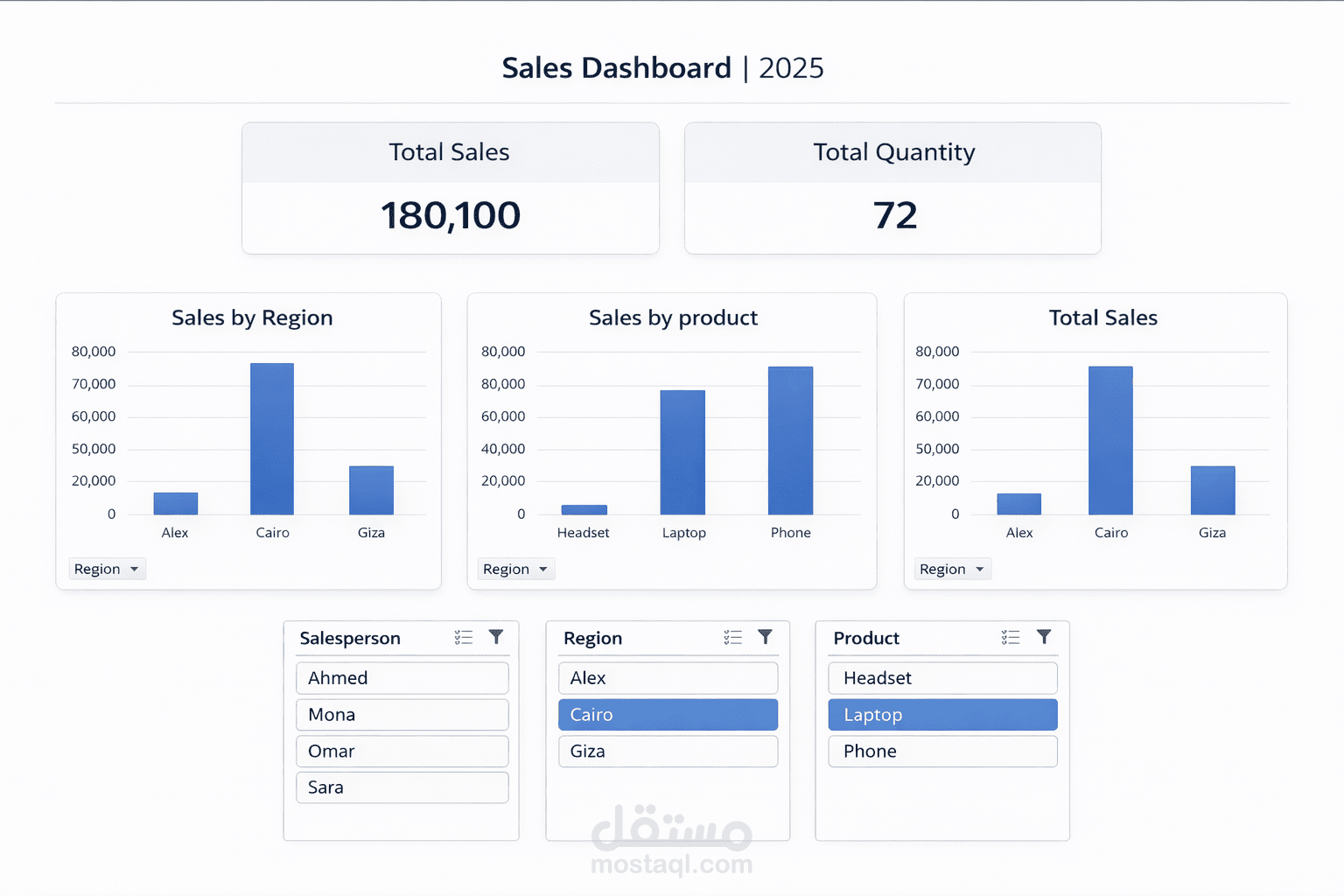This screenshot has width=1344, height=896.
Task: Select Ahmed in the Salesperson slicer
Action: (402, 677)
